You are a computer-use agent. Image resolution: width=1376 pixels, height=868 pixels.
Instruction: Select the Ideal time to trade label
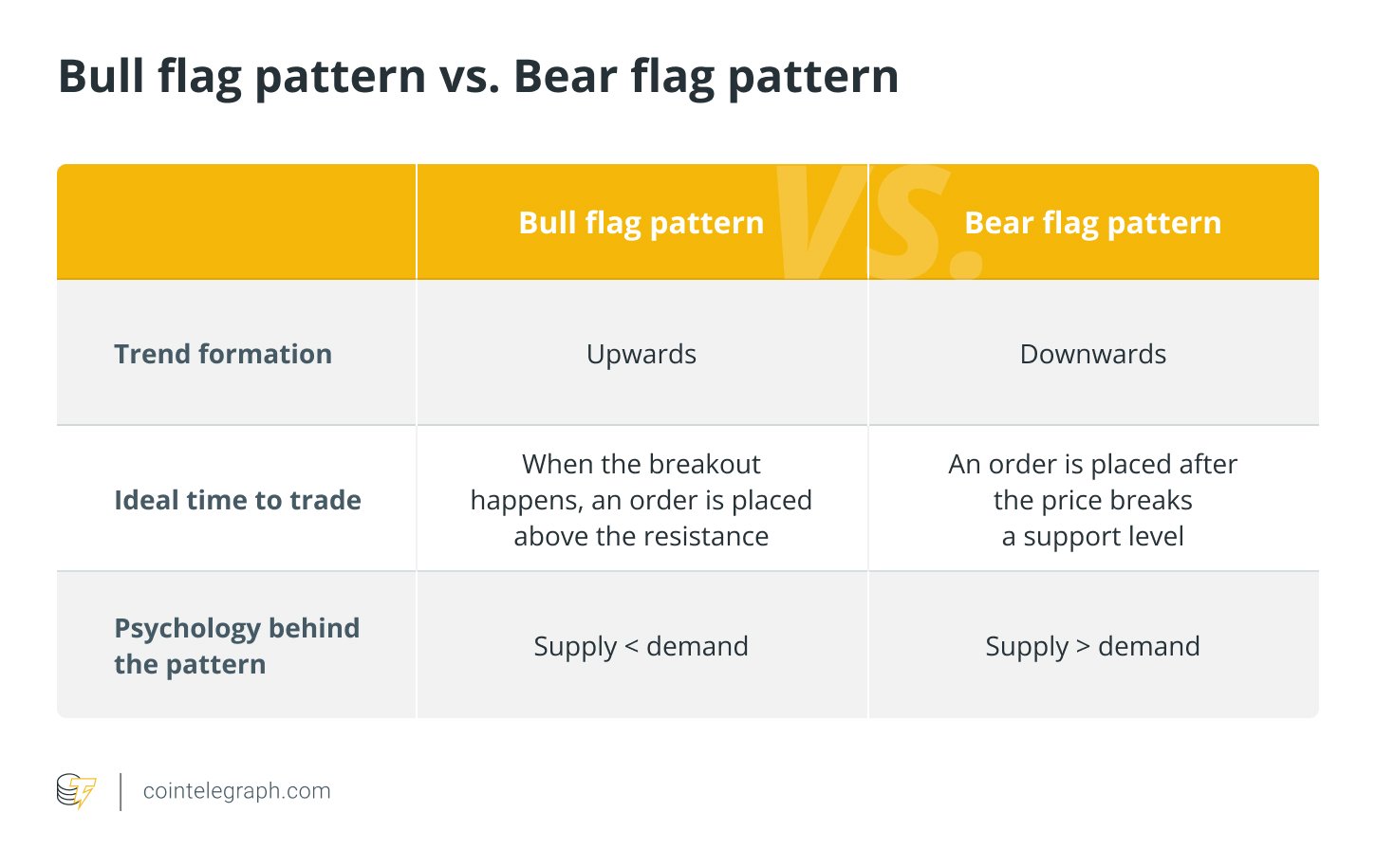pos(237,500)
